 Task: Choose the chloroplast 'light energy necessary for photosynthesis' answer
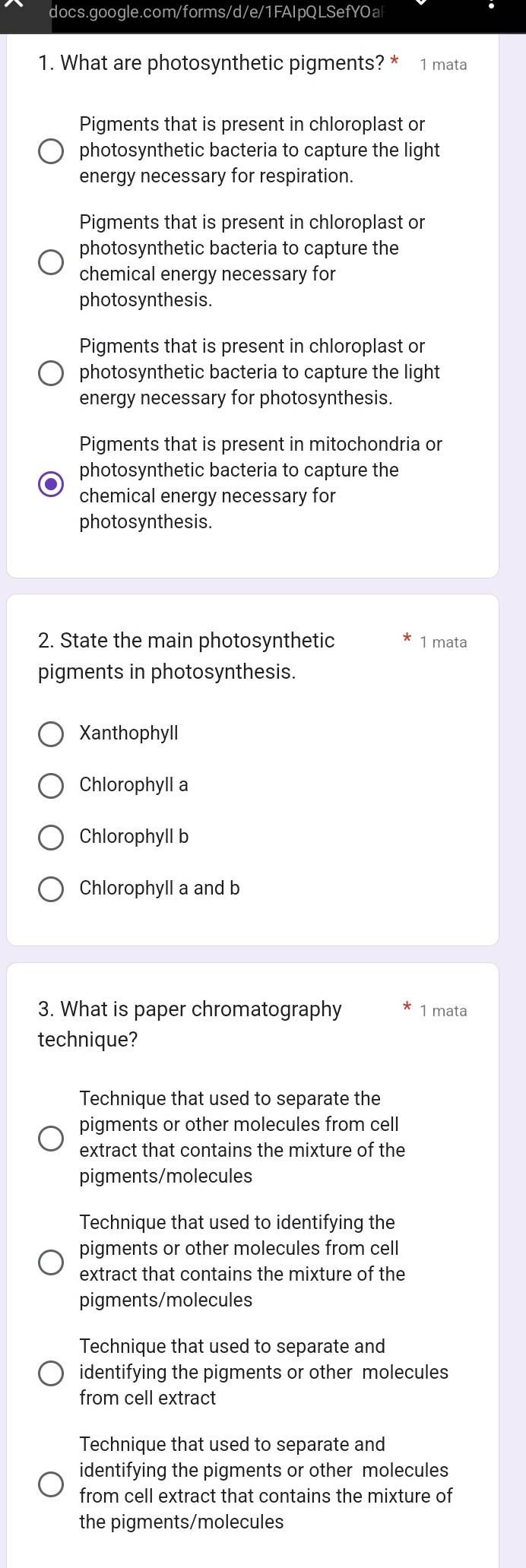[x=51, y=373]
